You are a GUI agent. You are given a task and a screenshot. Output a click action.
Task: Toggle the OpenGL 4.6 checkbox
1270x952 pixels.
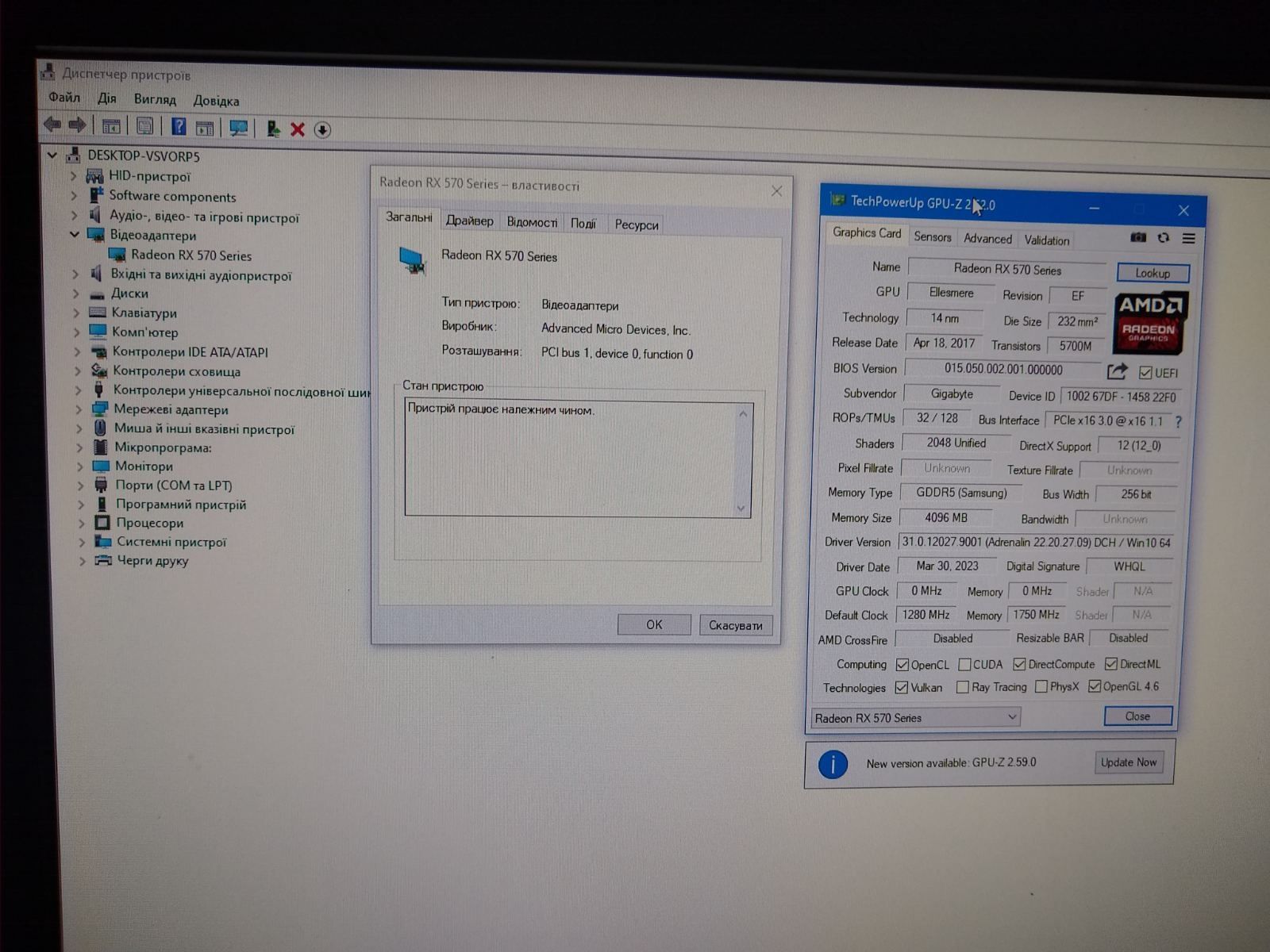[1095, 686]
